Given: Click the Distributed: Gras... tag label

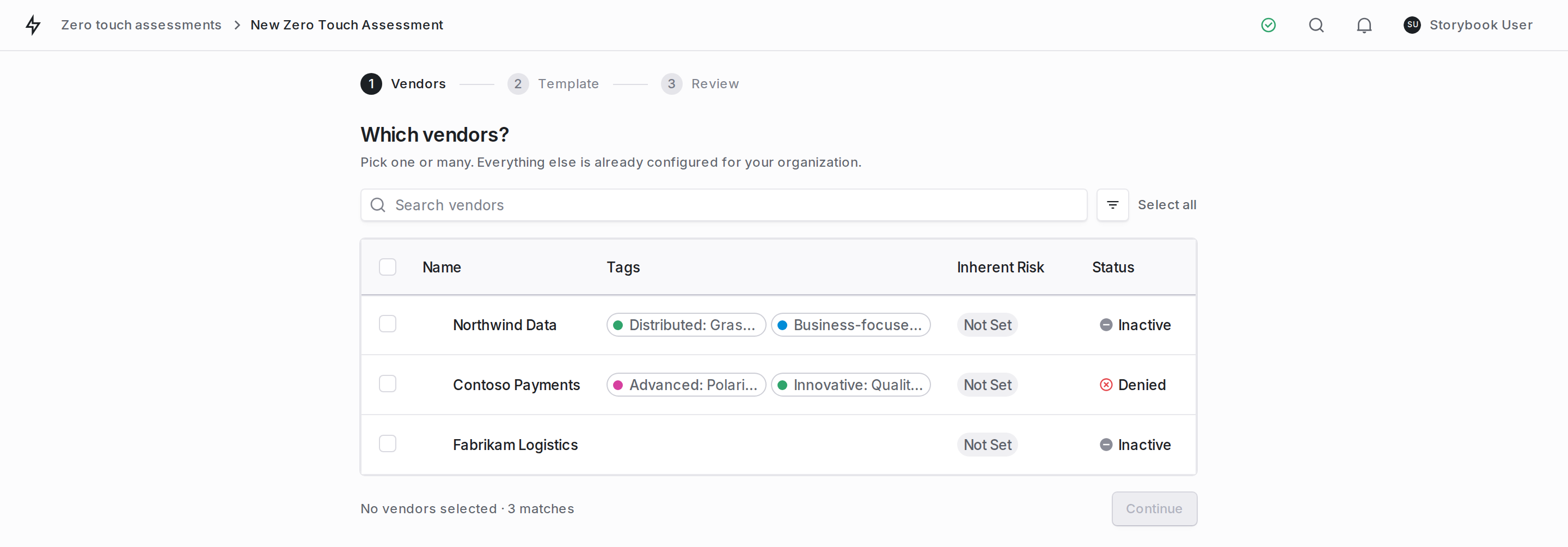Looking at the screenshot, I should tap(692, 325).
